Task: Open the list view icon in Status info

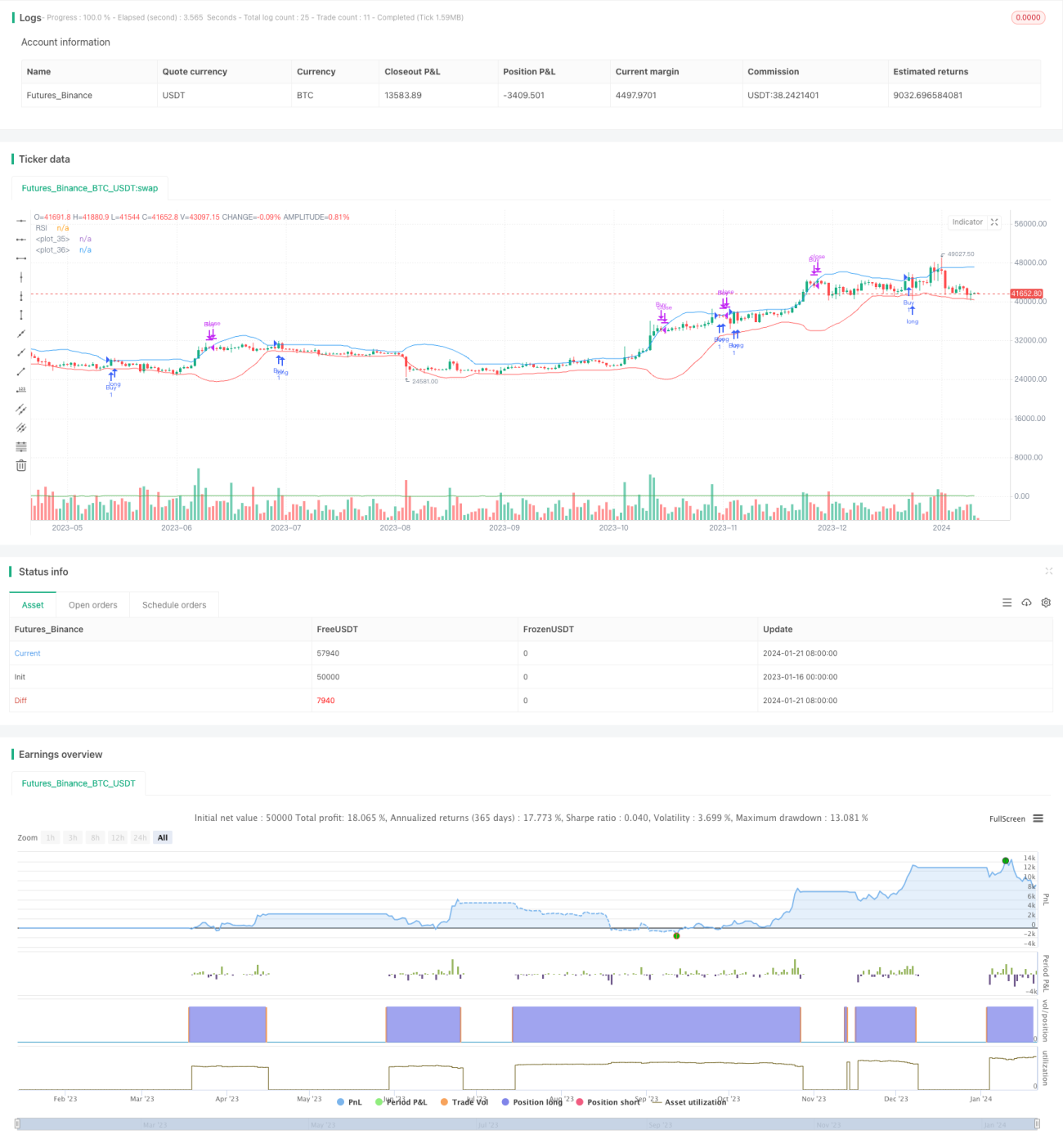Action: coord(1007,603)
